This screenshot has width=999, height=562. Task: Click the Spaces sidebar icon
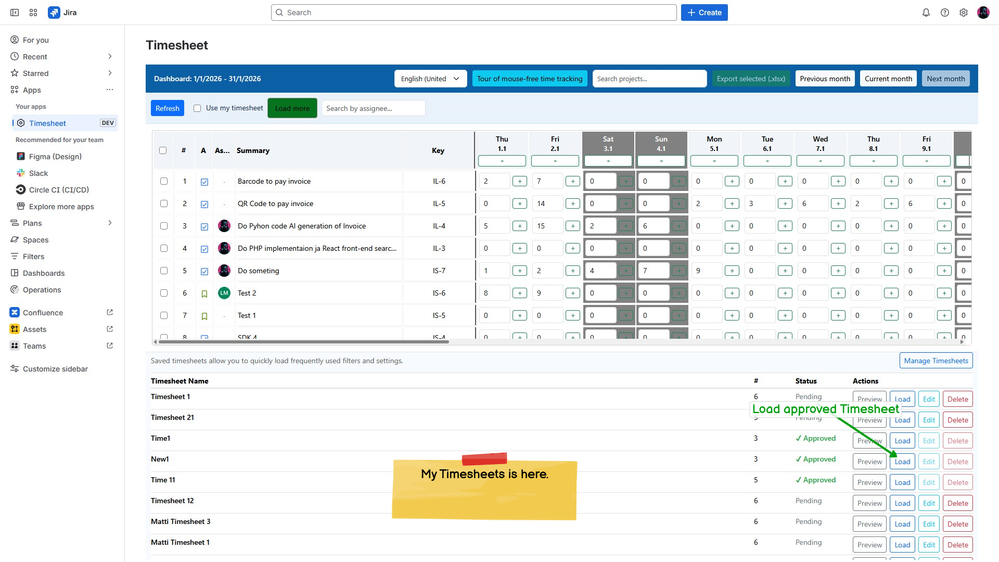click(x=14, y=240)
